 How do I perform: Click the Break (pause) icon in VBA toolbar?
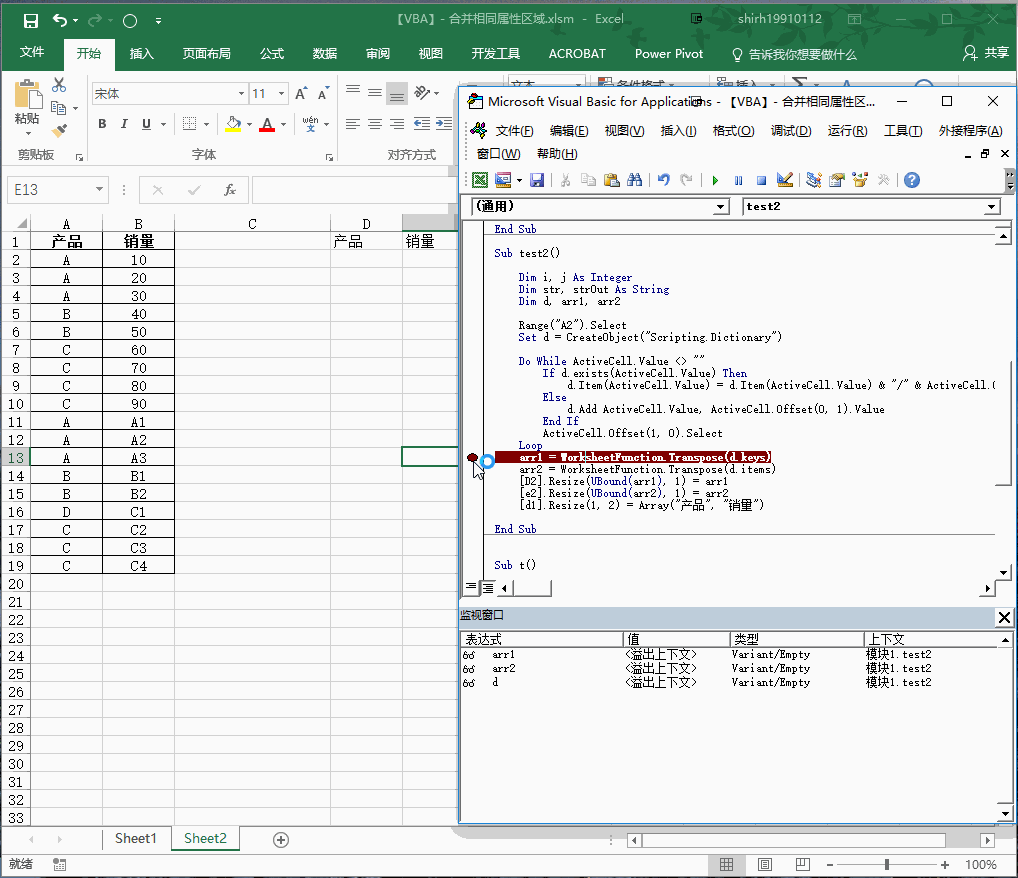738,180
